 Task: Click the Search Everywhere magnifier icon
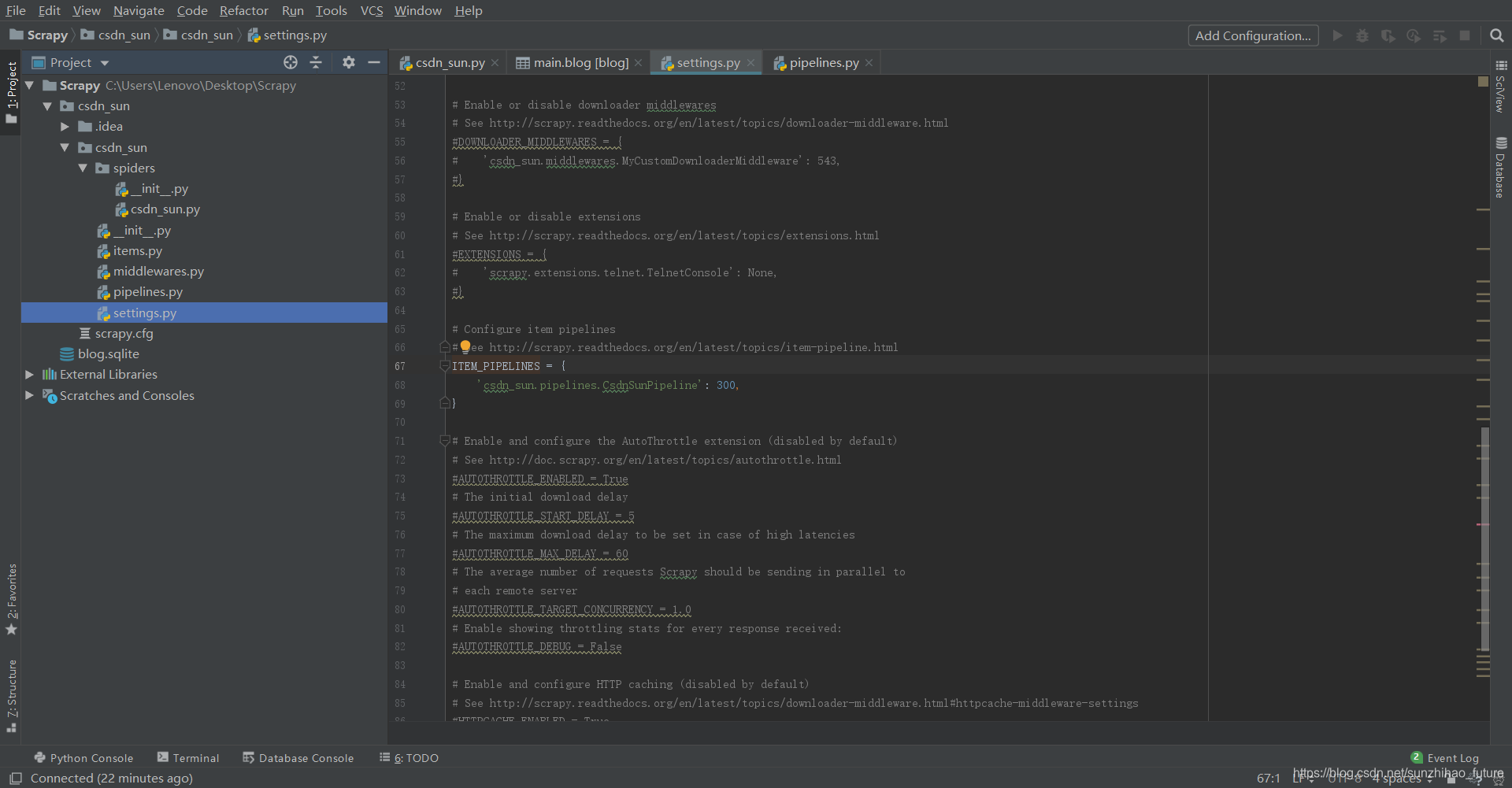[1497, 35]
